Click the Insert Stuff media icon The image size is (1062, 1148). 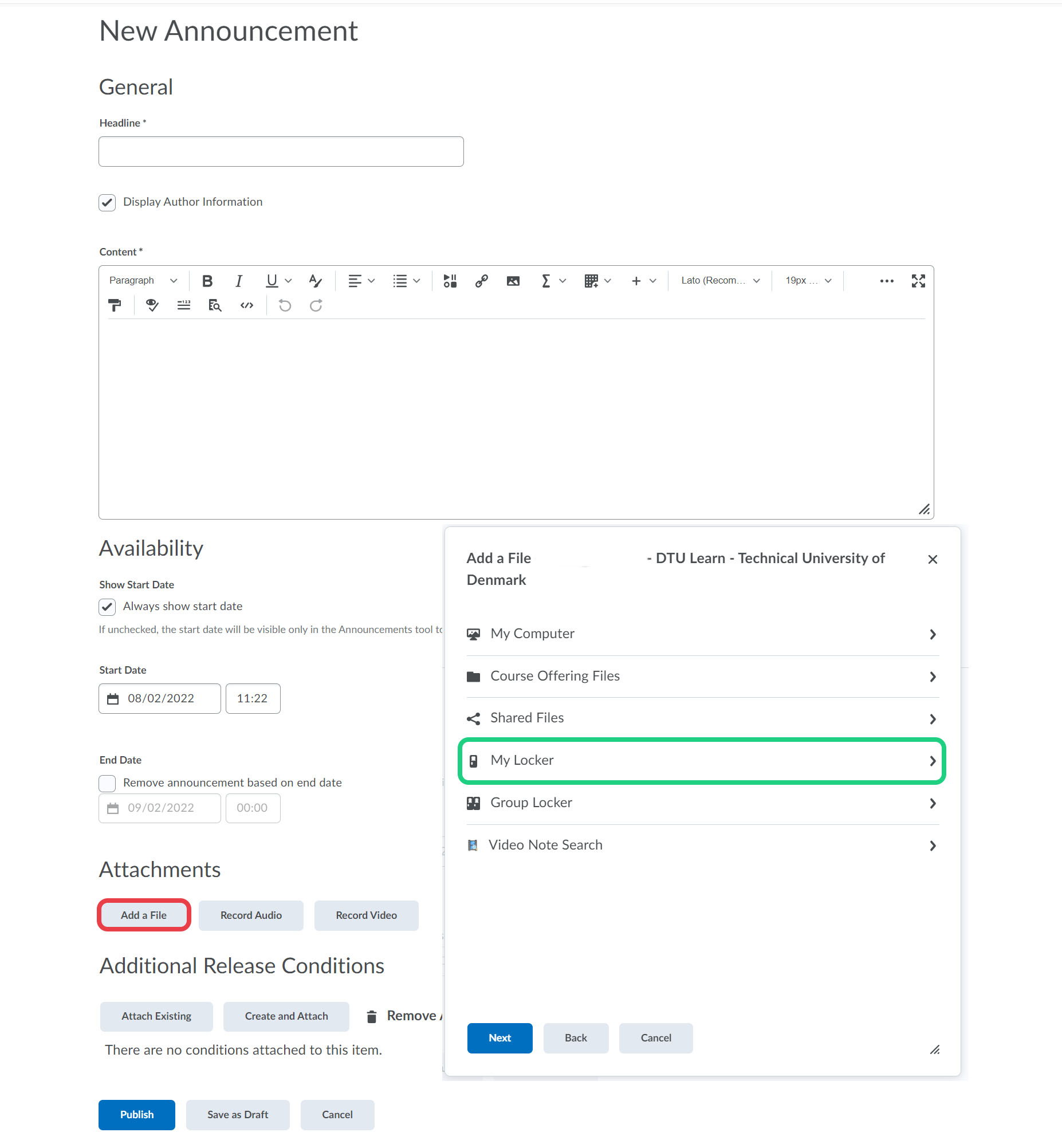point(450,281)
